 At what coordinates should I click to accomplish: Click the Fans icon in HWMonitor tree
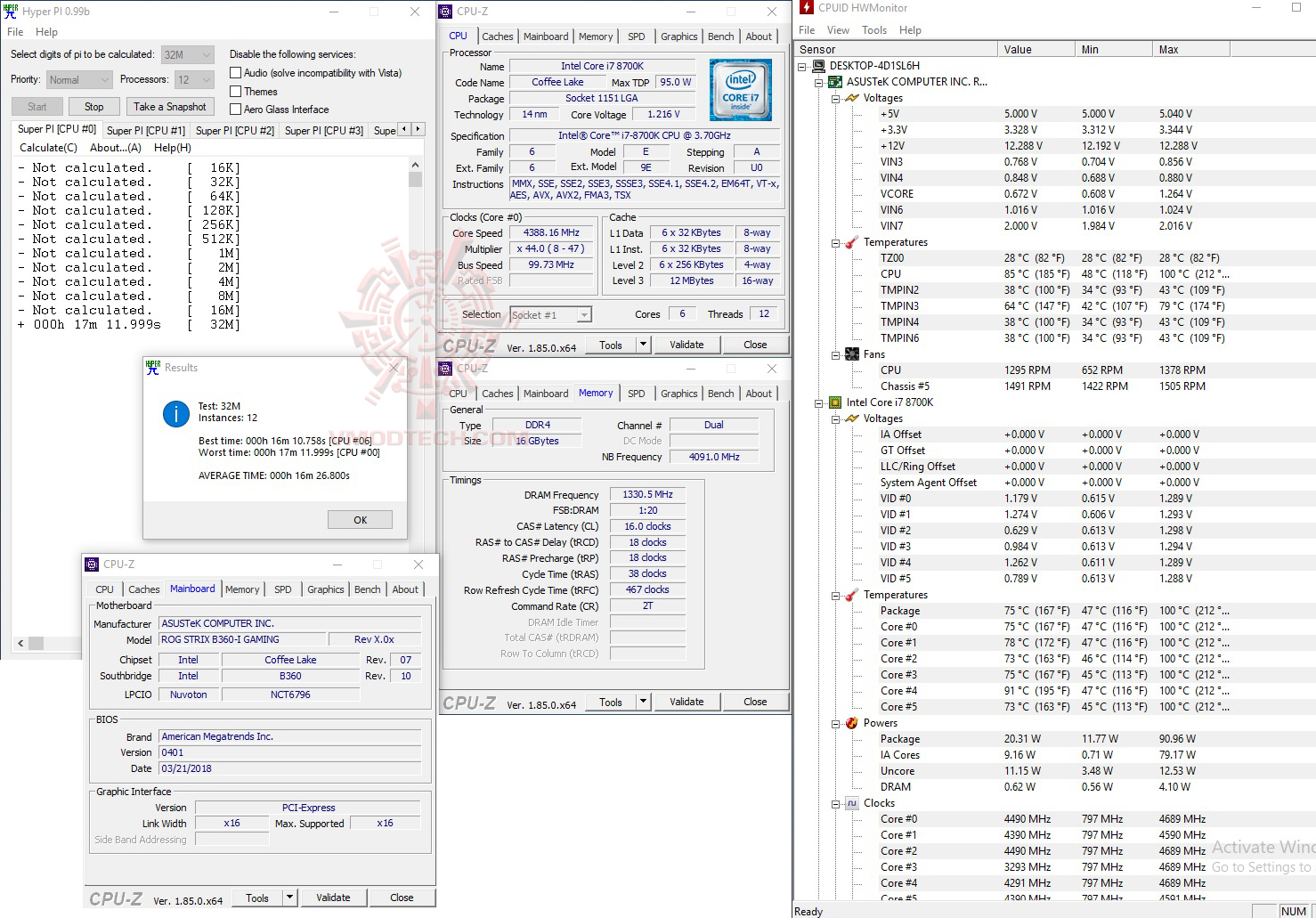point(852,354)
